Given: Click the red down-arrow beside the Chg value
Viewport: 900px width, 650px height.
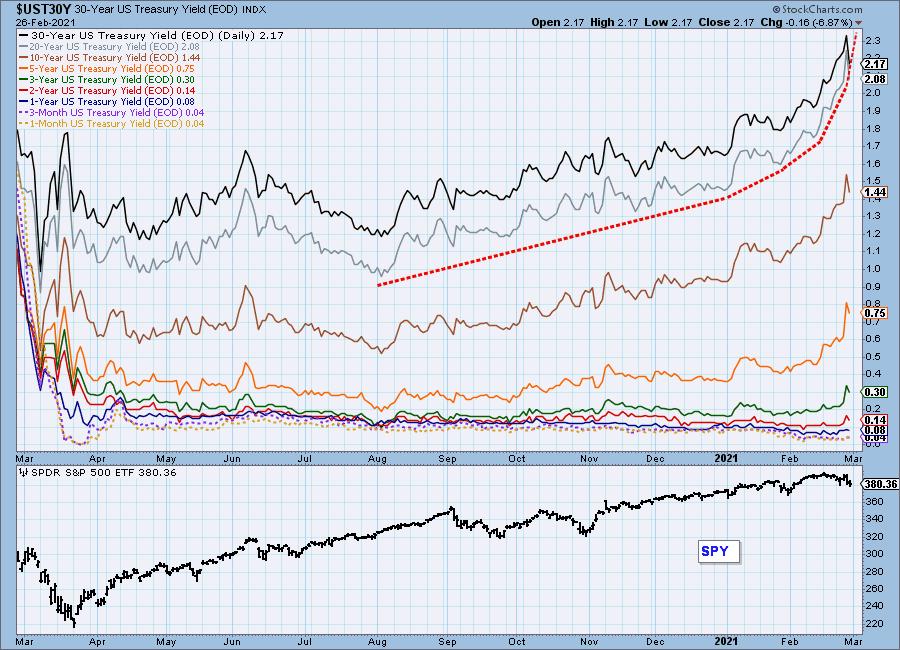Looking at the screenshot, I should pyautogui.click(x=859, y=22).
